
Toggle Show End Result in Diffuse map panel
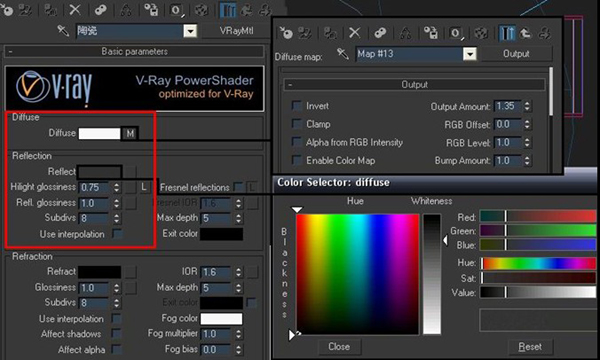click(x=507, y=33)
